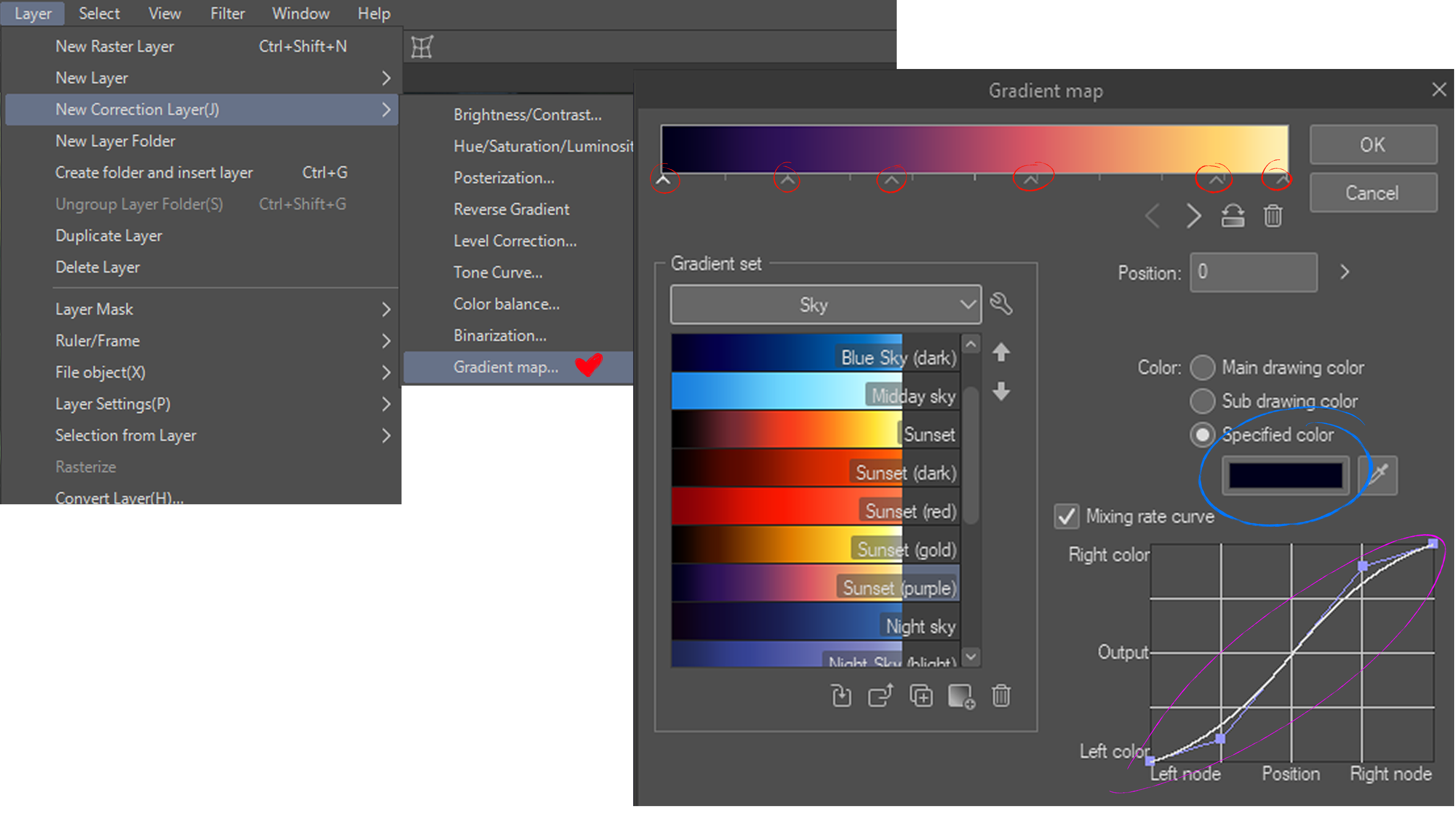Screen dimensions: 1456x819
Task: Move gradient down with the down arrow icon
Action: click(1001, 391)
